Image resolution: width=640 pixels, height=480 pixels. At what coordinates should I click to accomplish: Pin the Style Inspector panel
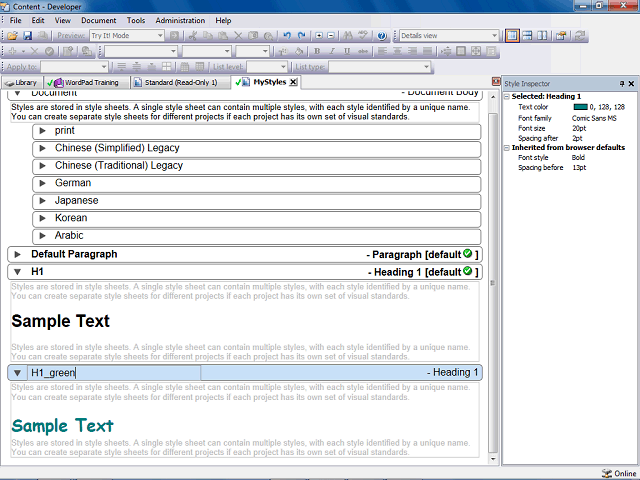coord(622,84)
